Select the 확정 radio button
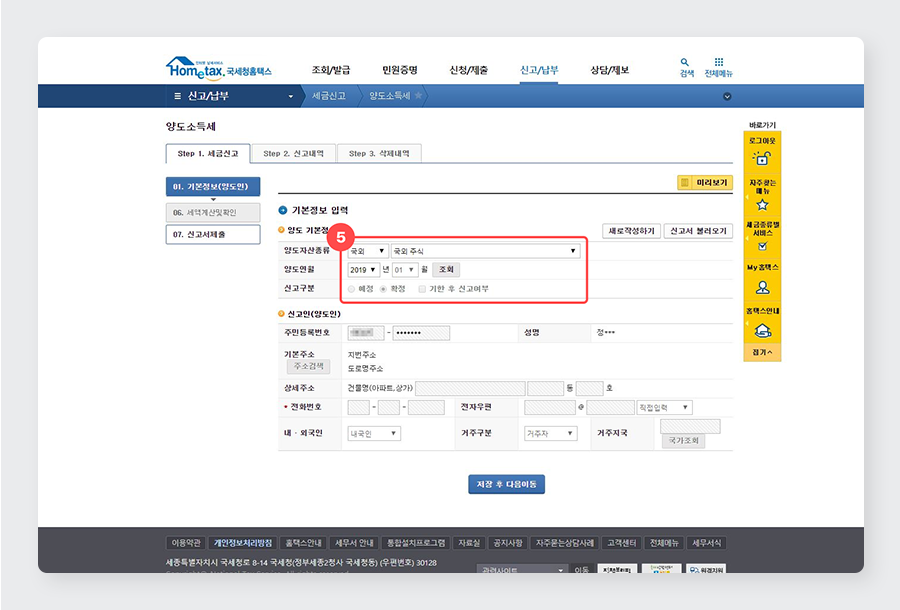Viewport: 900px width, 610px height. click(x=383, y=289)
